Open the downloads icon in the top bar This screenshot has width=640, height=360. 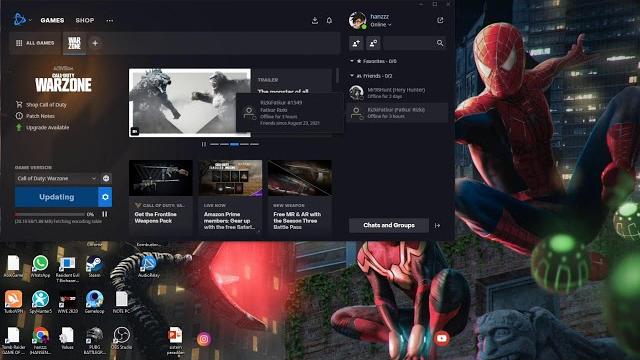pos(315,20)
